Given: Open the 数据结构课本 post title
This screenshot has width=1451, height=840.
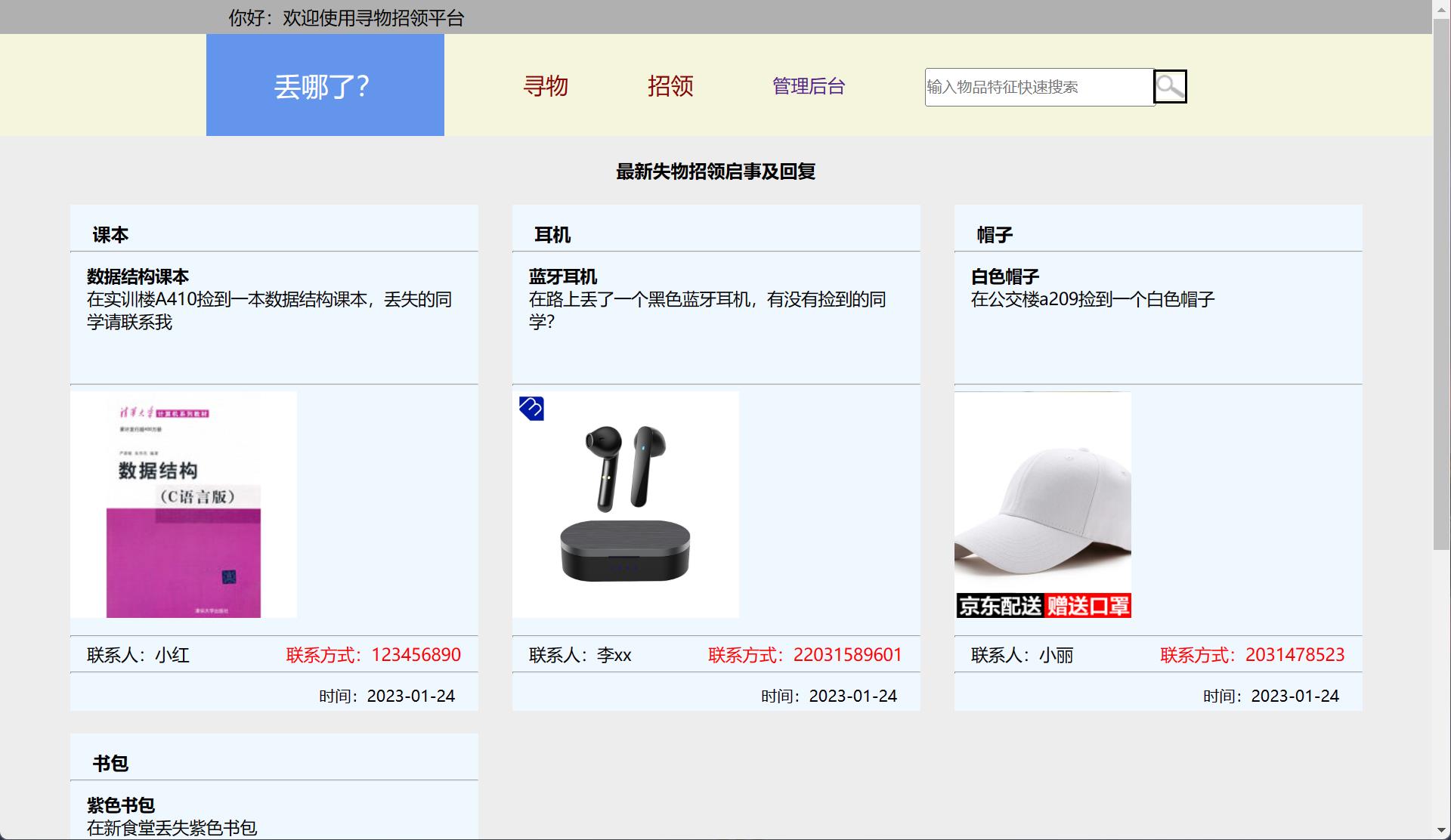Looking at the screenshot, I should [x=138, y=276].
